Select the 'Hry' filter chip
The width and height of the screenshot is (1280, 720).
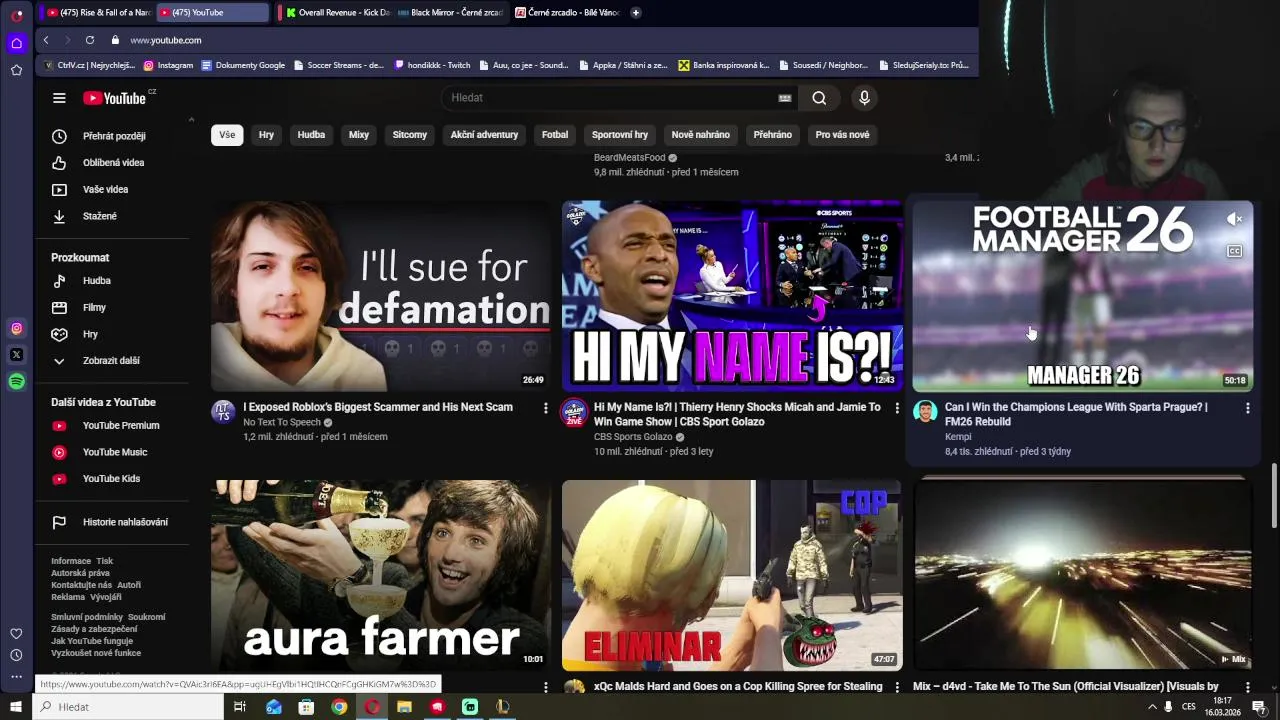[266, 135]
